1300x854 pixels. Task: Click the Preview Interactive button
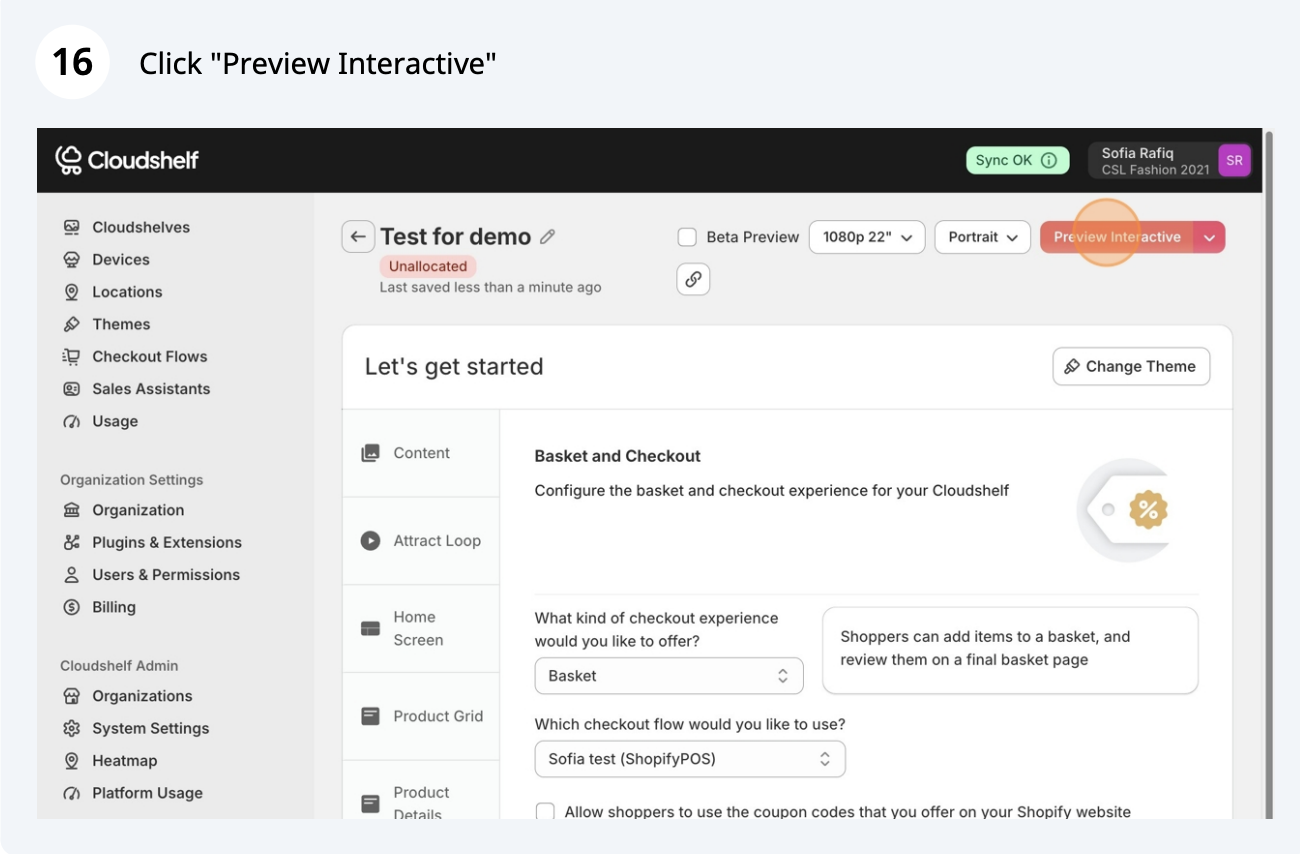(x=1117, y=237)
